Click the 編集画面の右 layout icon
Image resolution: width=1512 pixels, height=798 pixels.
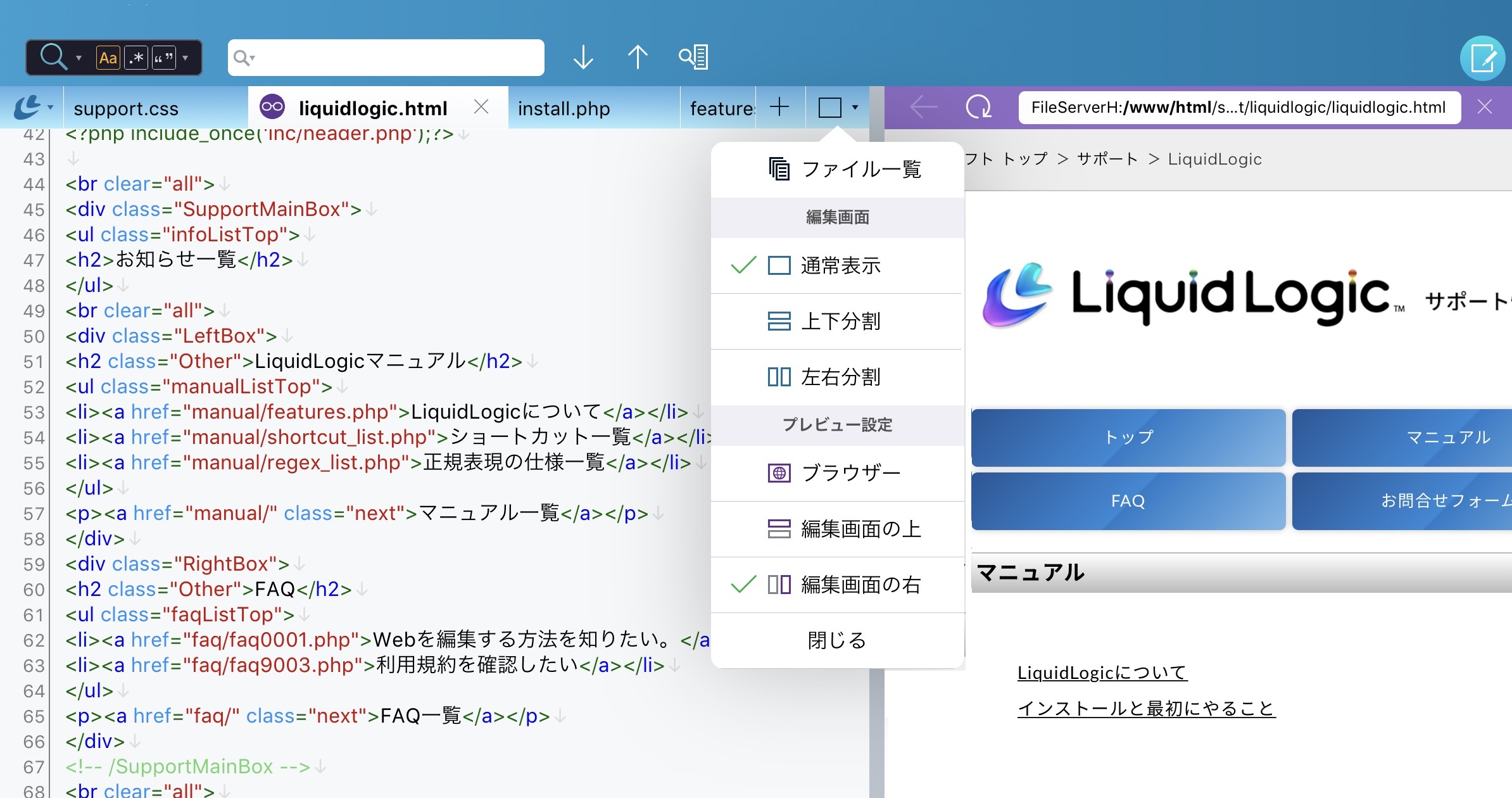[779, 585]
